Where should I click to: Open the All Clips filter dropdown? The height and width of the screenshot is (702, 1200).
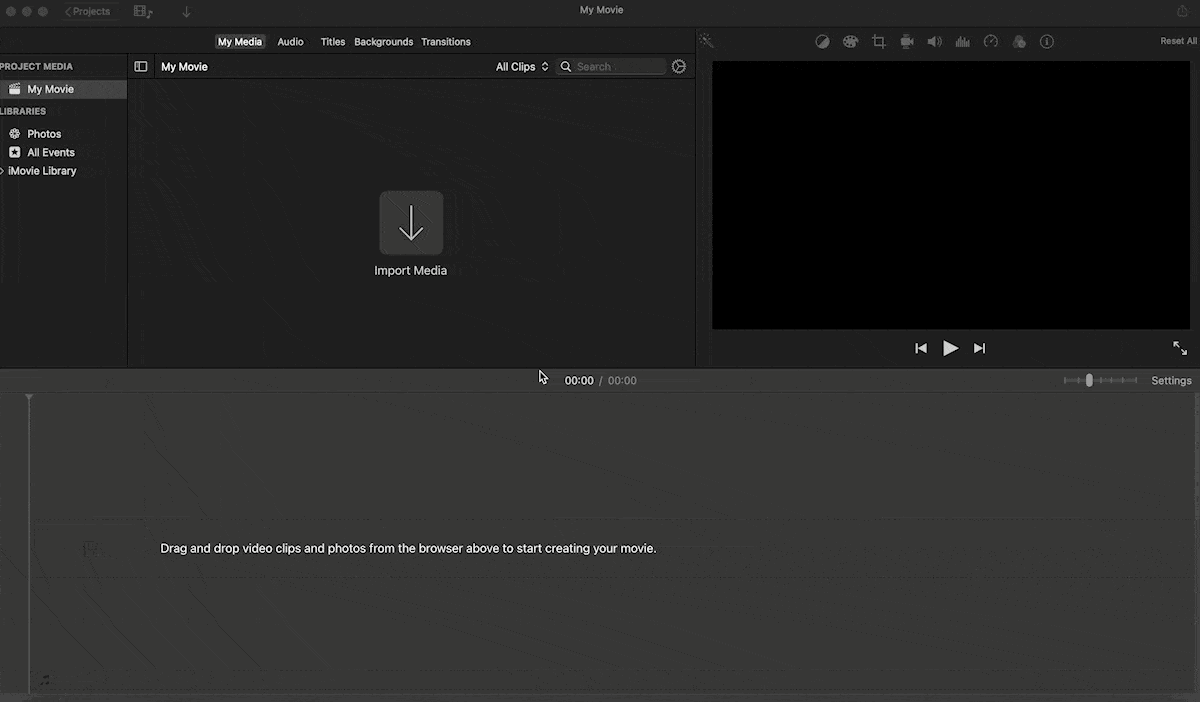click(x=522, y=67)
